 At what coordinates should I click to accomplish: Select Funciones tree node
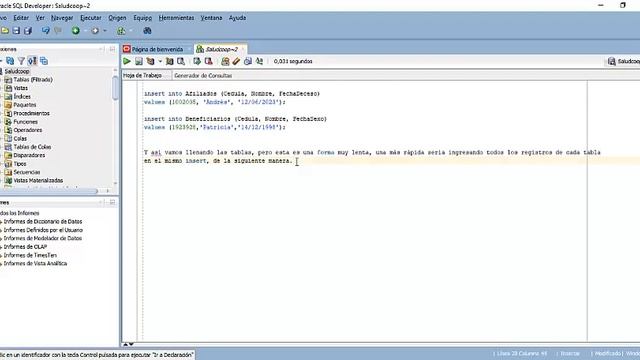tap(25, 122)
